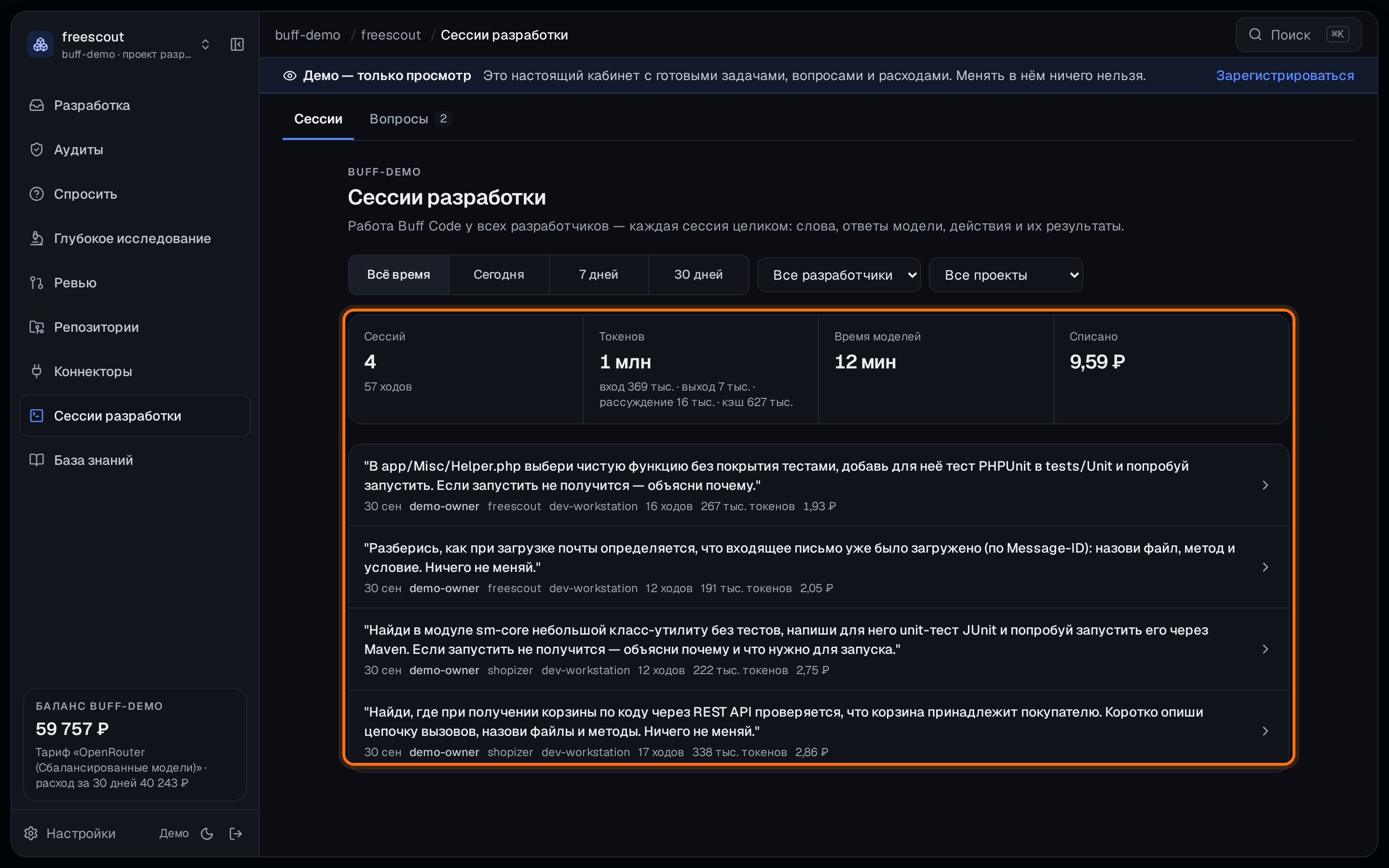Open the Настройки gear icon
The height and width of the screenshot is (868, 1389).
pos(31,833)
